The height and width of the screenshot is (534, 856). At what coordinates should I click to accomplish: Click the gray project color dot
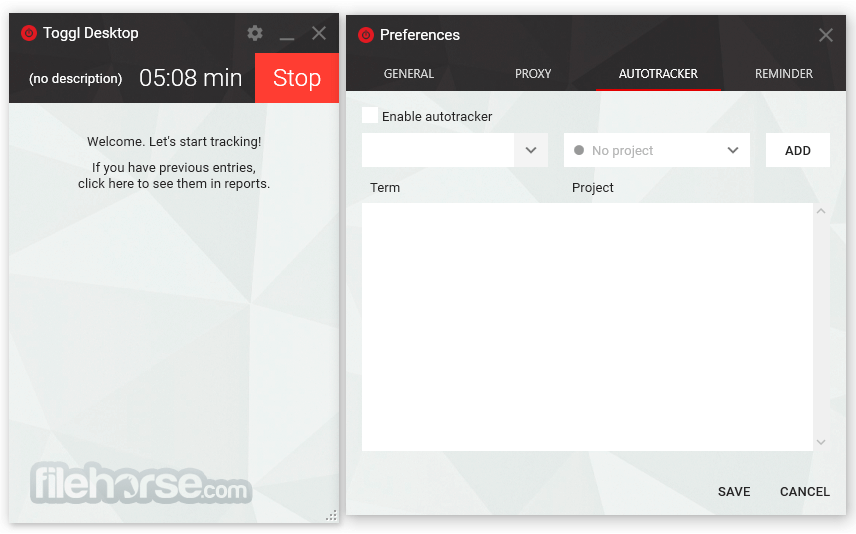(x=579, y=150)
